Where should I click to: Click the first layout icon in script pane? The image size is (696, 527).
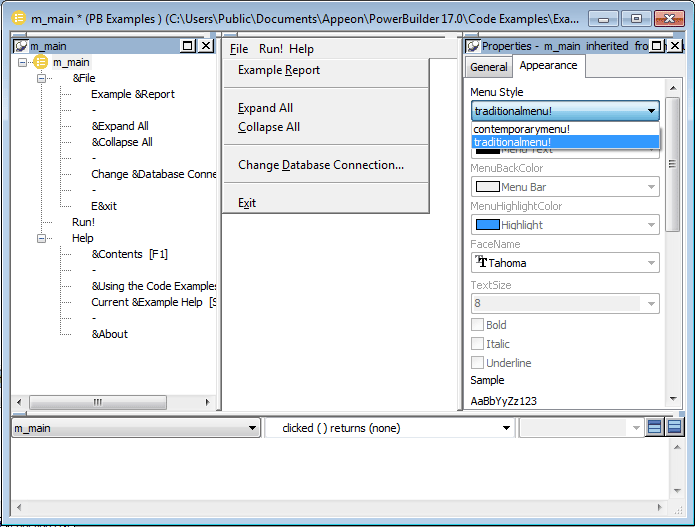(x=655, y=428)
